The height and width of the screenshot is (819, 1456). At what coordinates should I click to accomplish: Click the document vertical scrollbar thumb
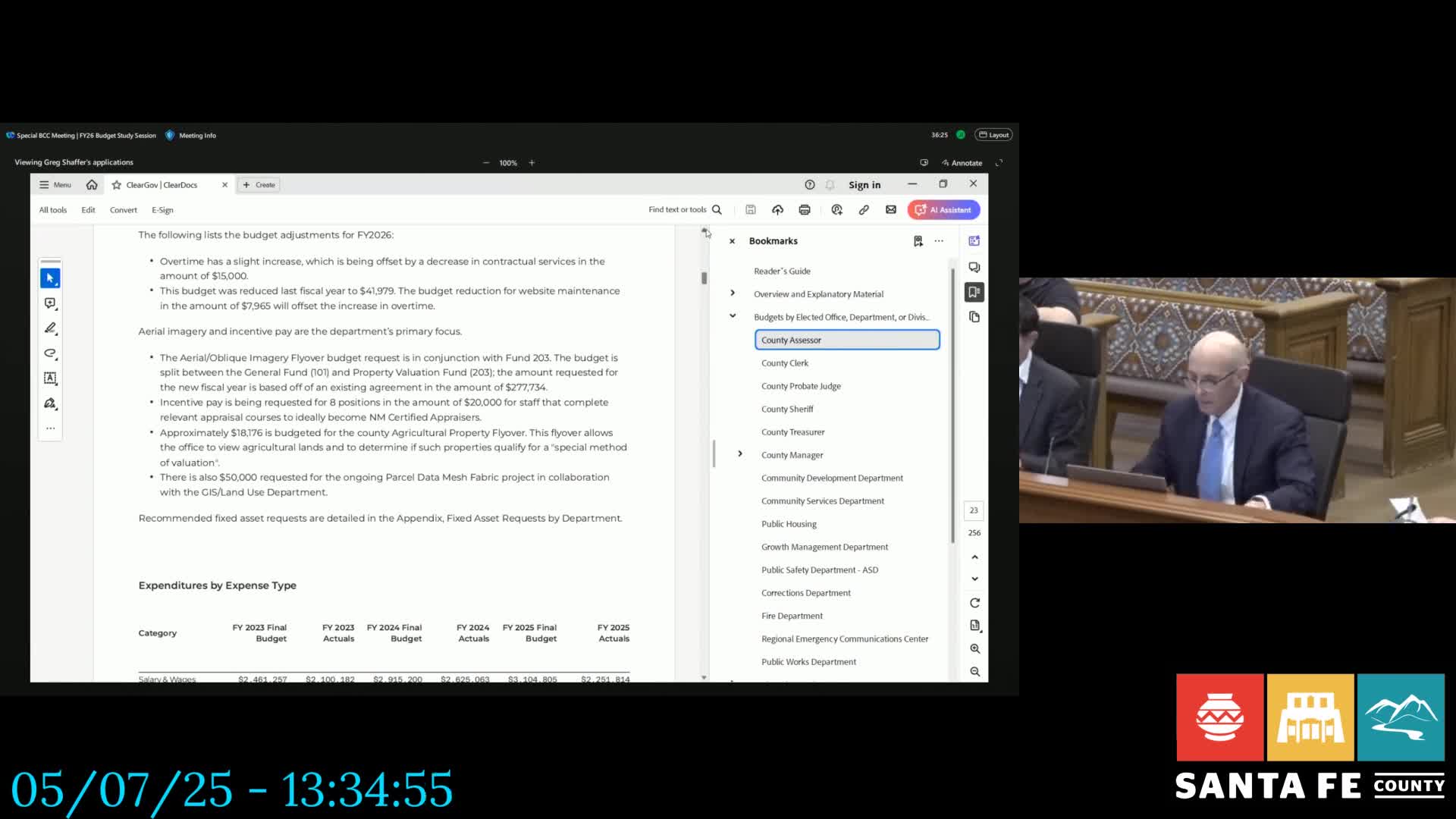pos(704,278)
